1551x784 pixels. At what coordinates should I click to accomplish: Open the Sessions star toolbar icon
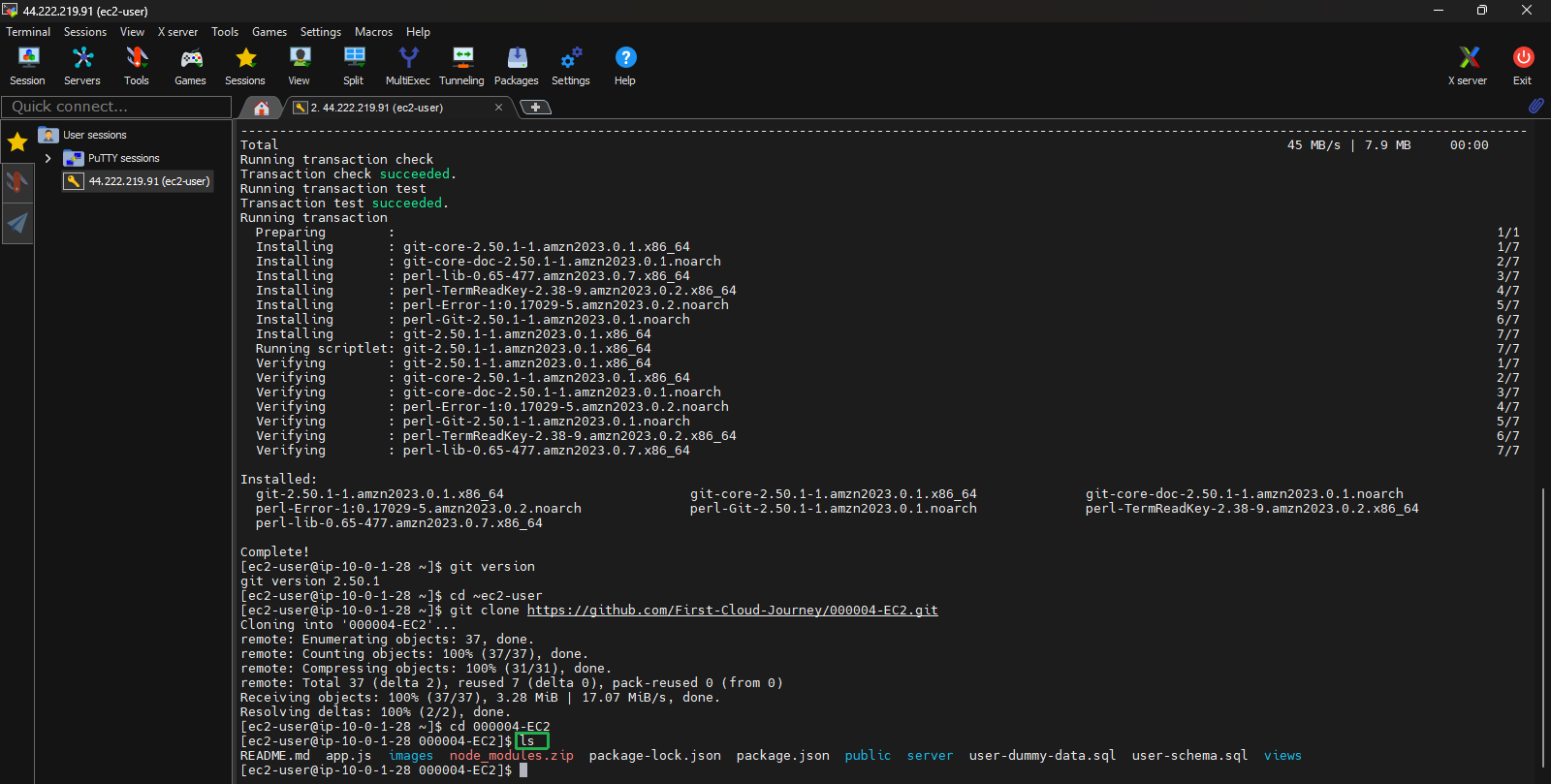point(245,66)
